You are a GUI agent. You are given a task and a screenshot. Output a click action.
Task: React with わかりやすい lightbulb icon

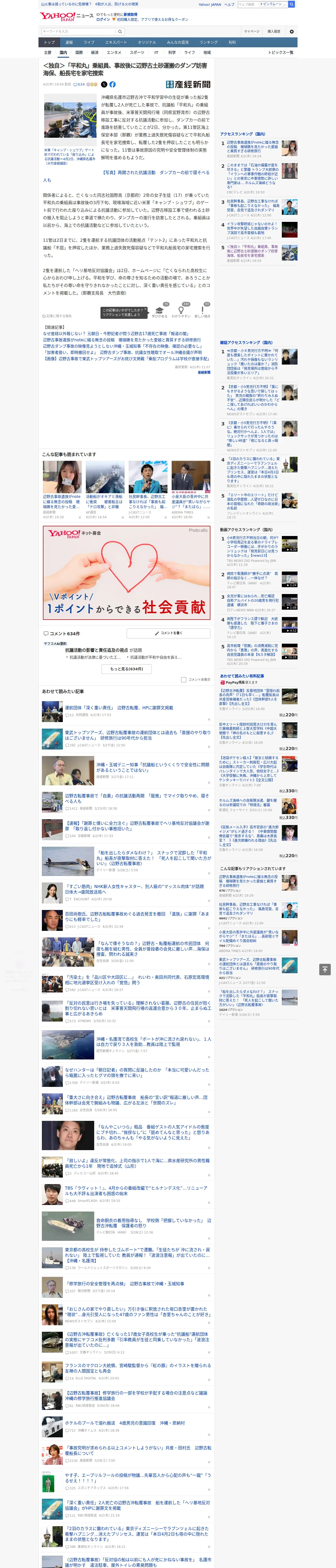(x=181, y=310)
